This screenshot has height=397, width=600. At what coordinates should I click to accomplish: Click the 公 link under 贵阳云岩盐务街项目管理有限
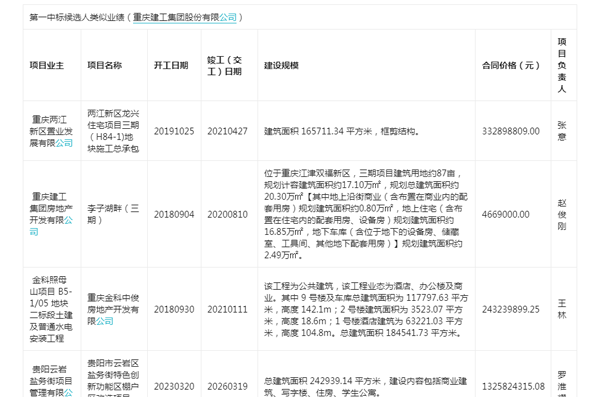click(68, 393)
